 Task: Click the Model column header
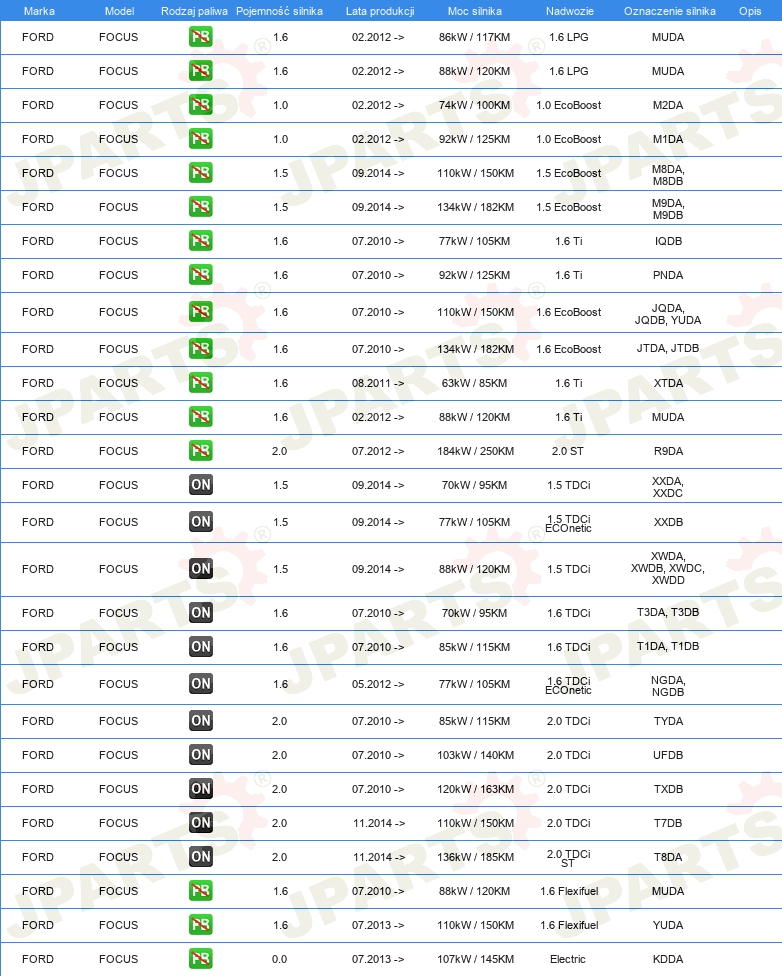tap(120, 11)
